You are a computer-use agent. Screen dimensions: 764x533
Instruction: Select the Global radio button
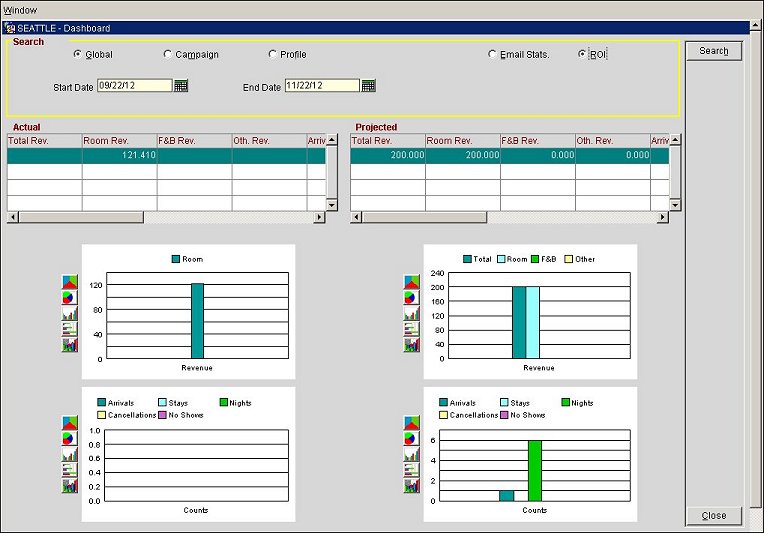[x=77, y=54]
